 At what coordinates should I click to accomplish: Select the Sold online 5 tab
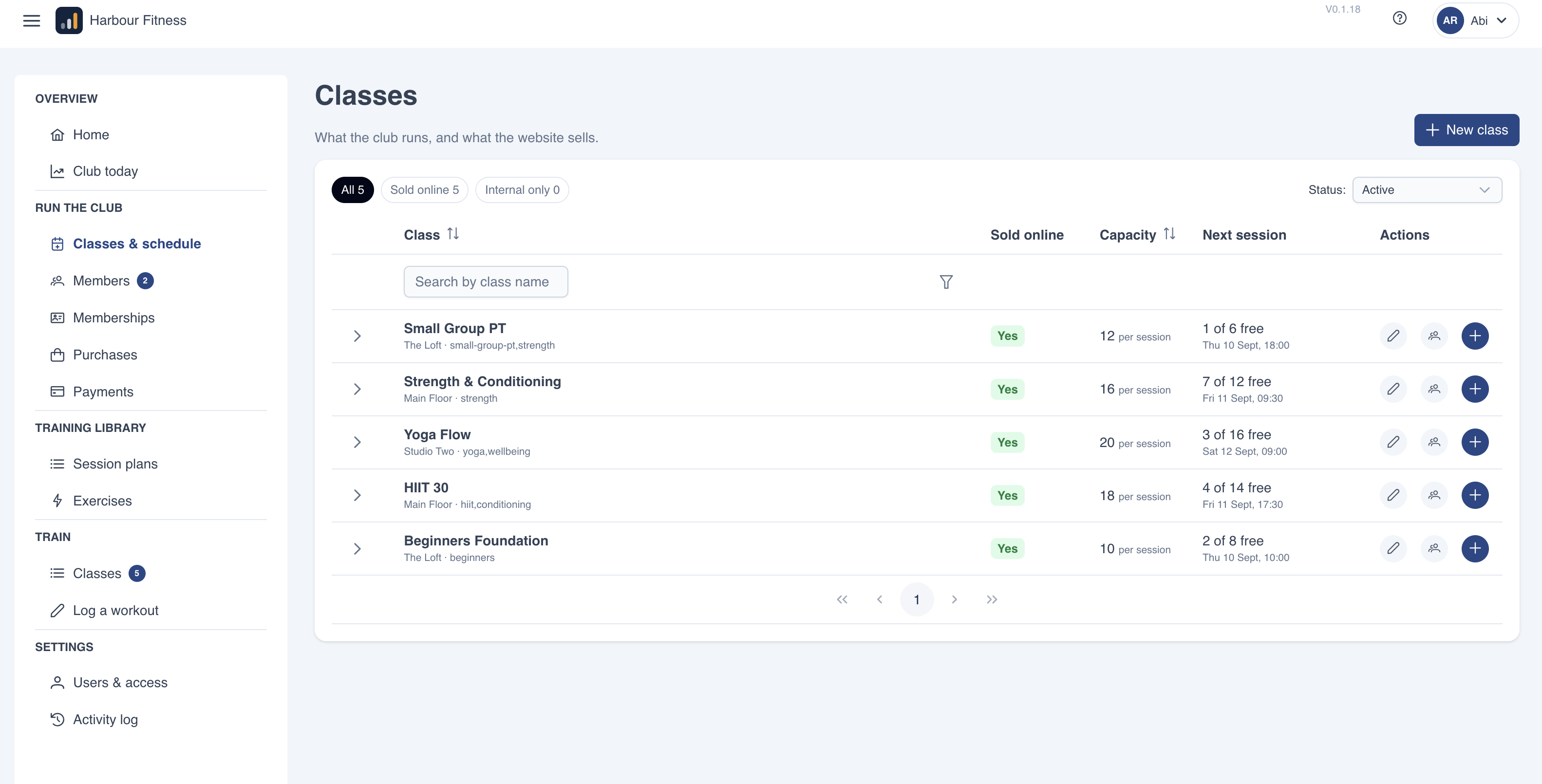coord(424,190)
